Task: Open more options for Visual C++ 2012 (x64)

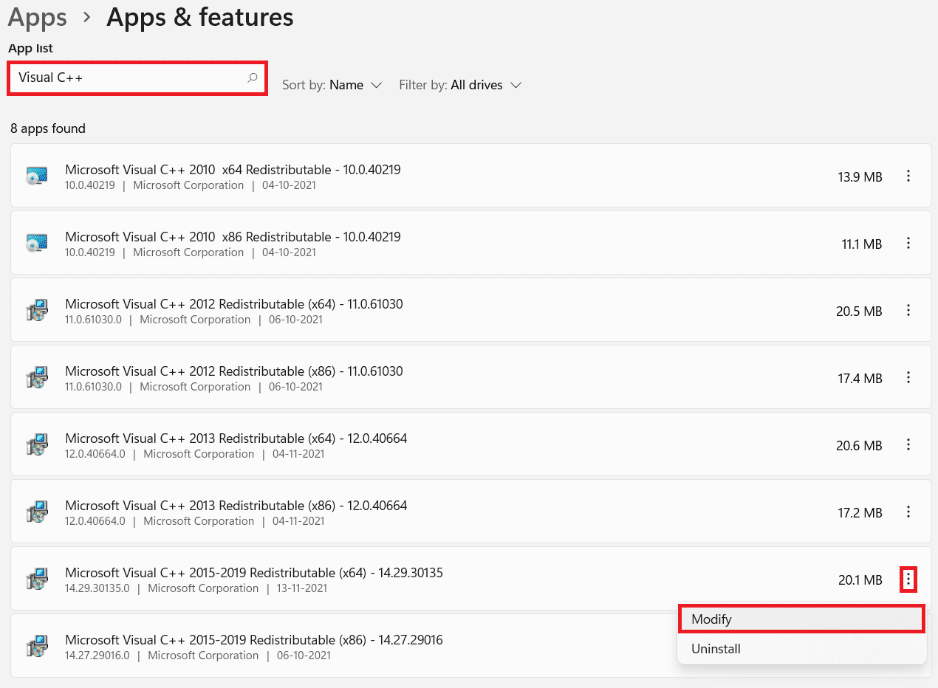Action: [x=908, y=311]
